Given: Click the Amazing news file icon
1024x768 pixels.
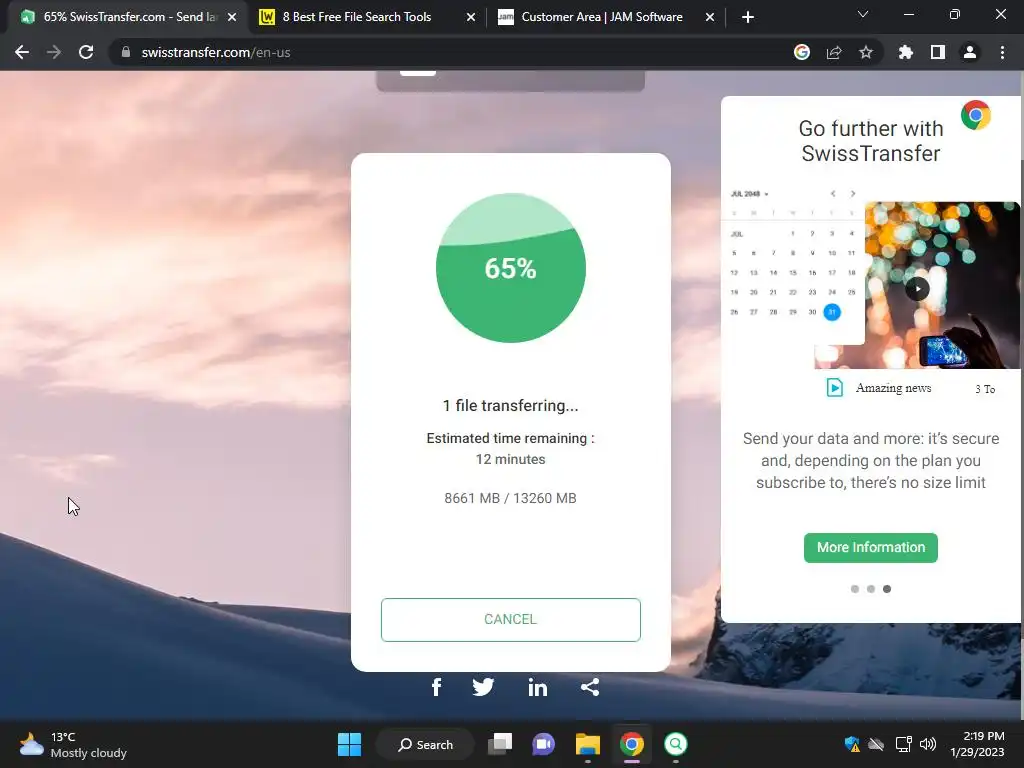Looking at the screenshot, I should (835, 387).
